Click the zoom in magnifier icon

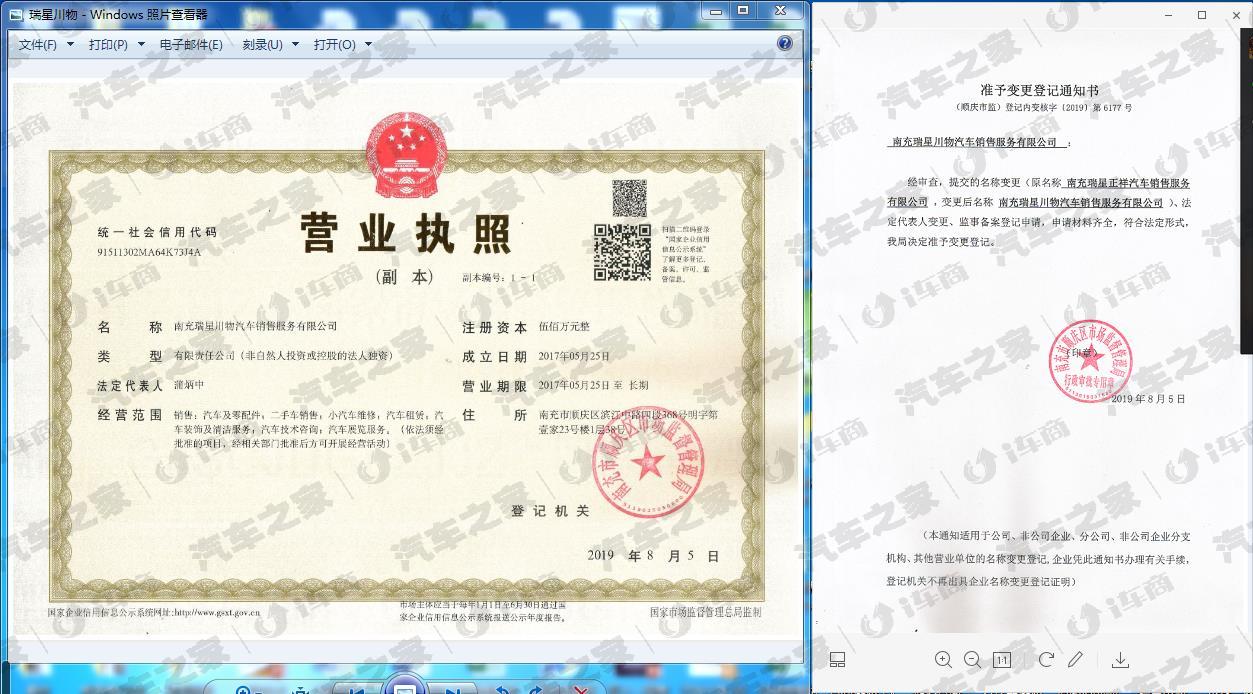tap(943, 659)
